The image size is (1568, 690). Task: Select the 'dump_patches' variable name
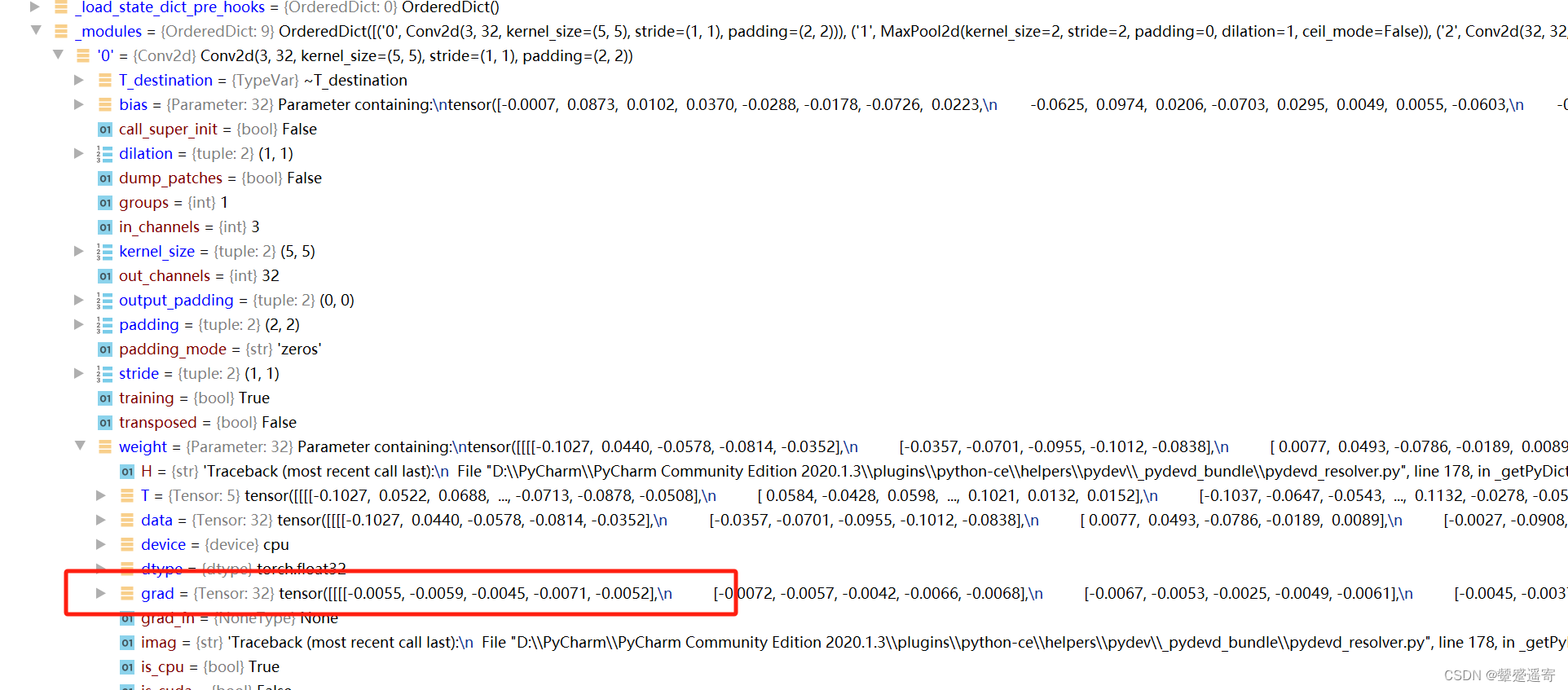point(170,178)
